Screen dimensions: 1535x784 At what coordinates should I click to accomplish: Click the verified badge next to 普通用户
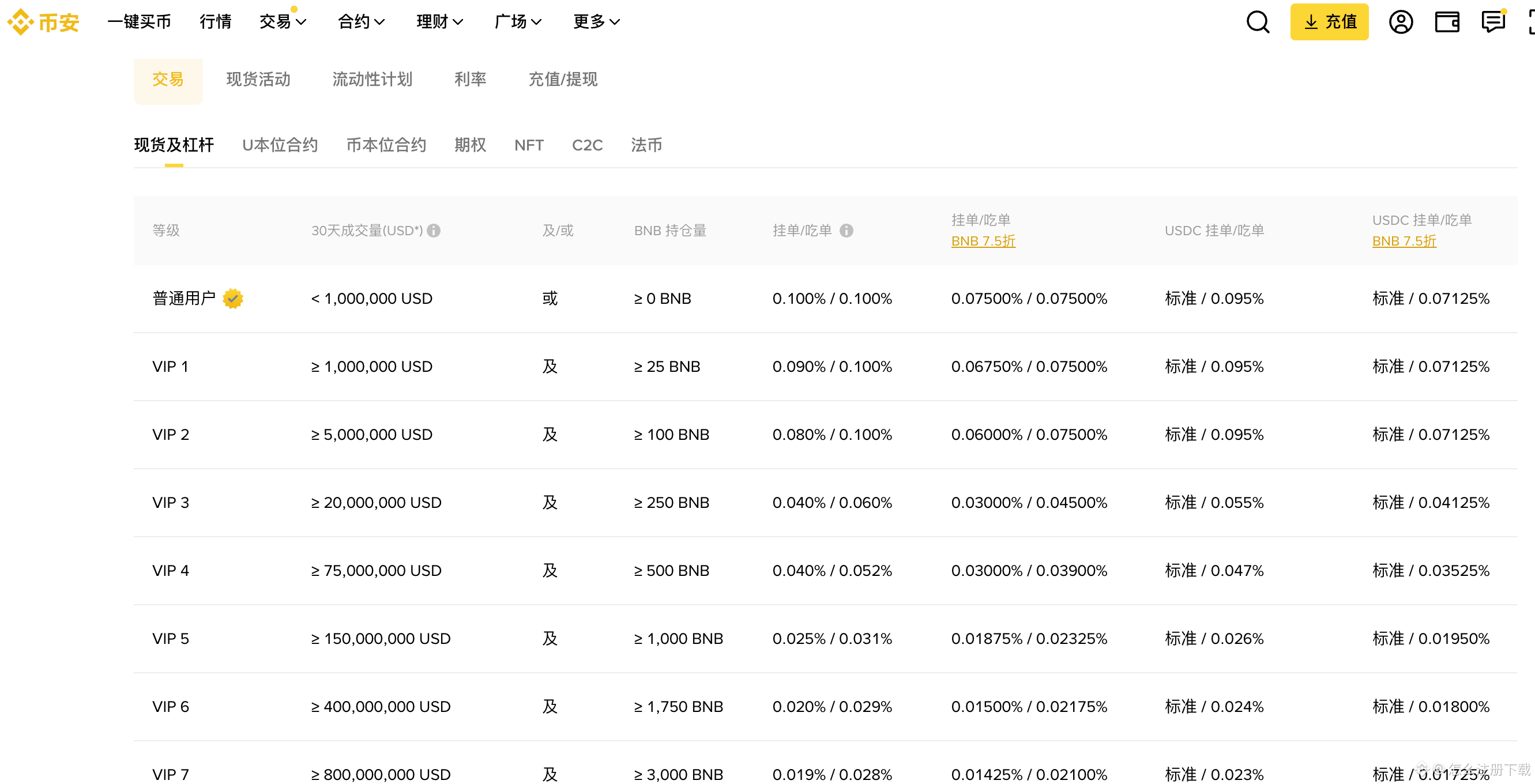232,299
